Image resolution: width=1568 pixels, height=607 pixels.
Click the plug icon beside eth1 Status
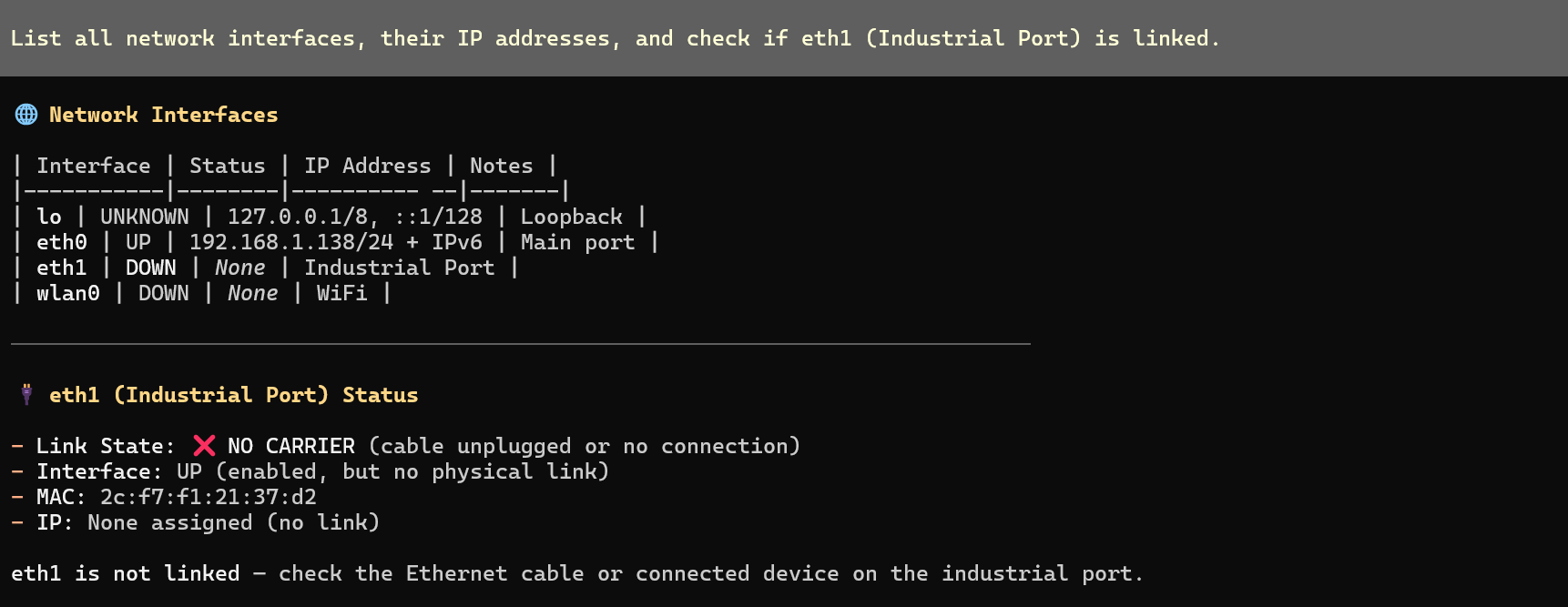[26, 395]
